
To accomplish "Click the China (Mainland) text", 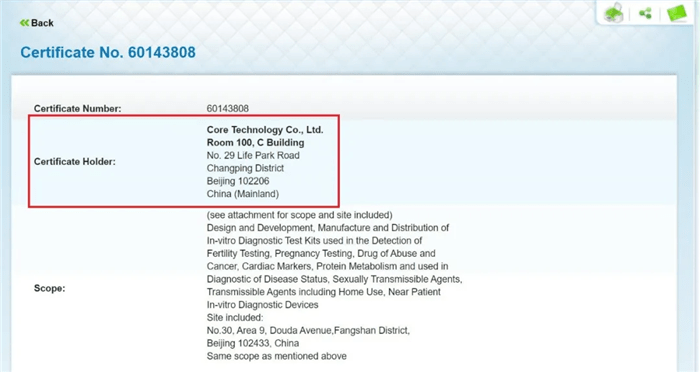I will point(243,194).
